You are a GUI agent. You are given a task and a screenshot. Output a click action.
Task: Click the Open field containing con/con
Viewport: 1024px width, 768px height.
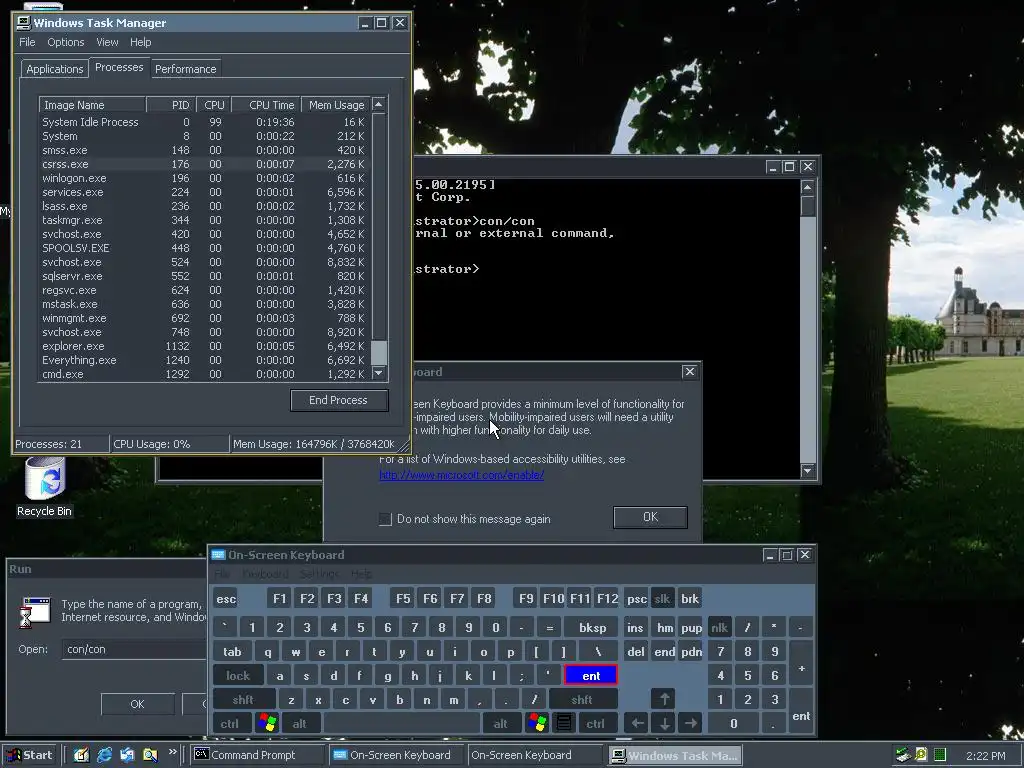(134, 649)
